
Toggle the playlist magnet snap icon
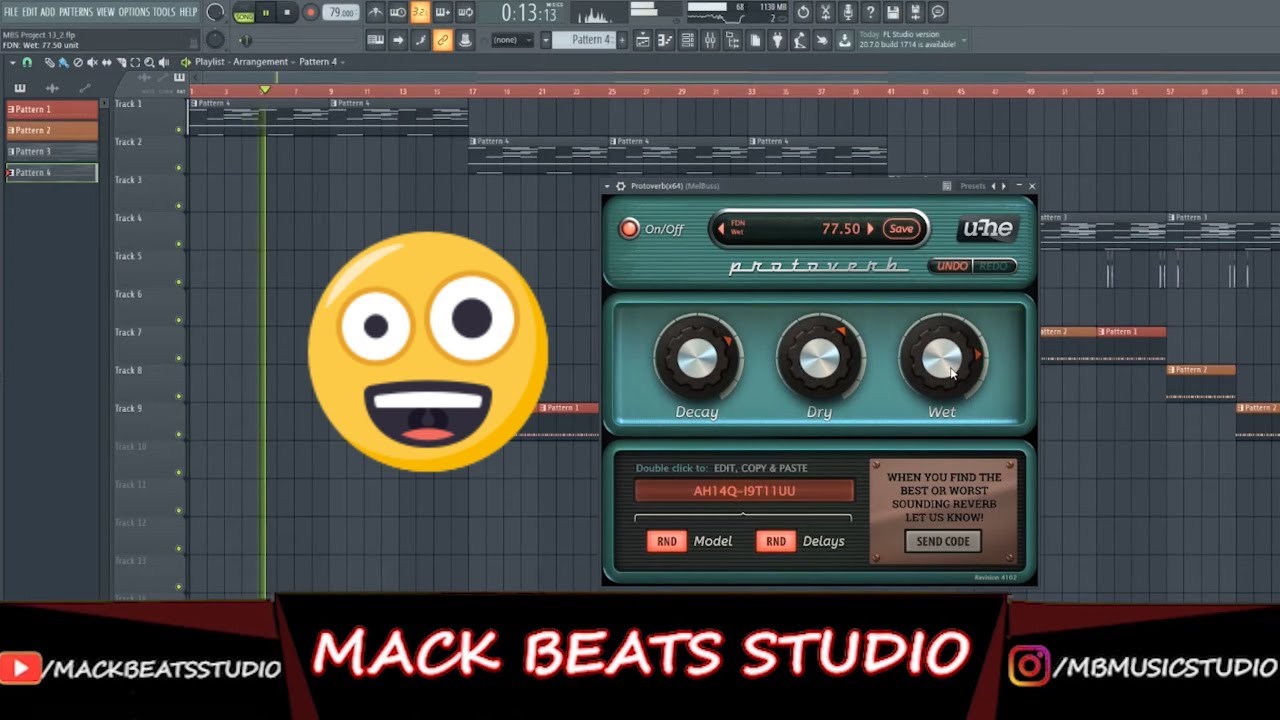coord(27,62)
